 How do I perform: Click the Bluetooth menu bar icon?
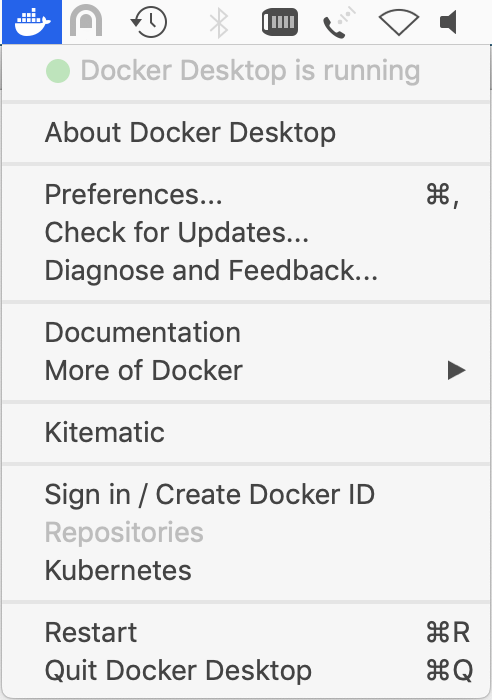[x=219, y=21]
